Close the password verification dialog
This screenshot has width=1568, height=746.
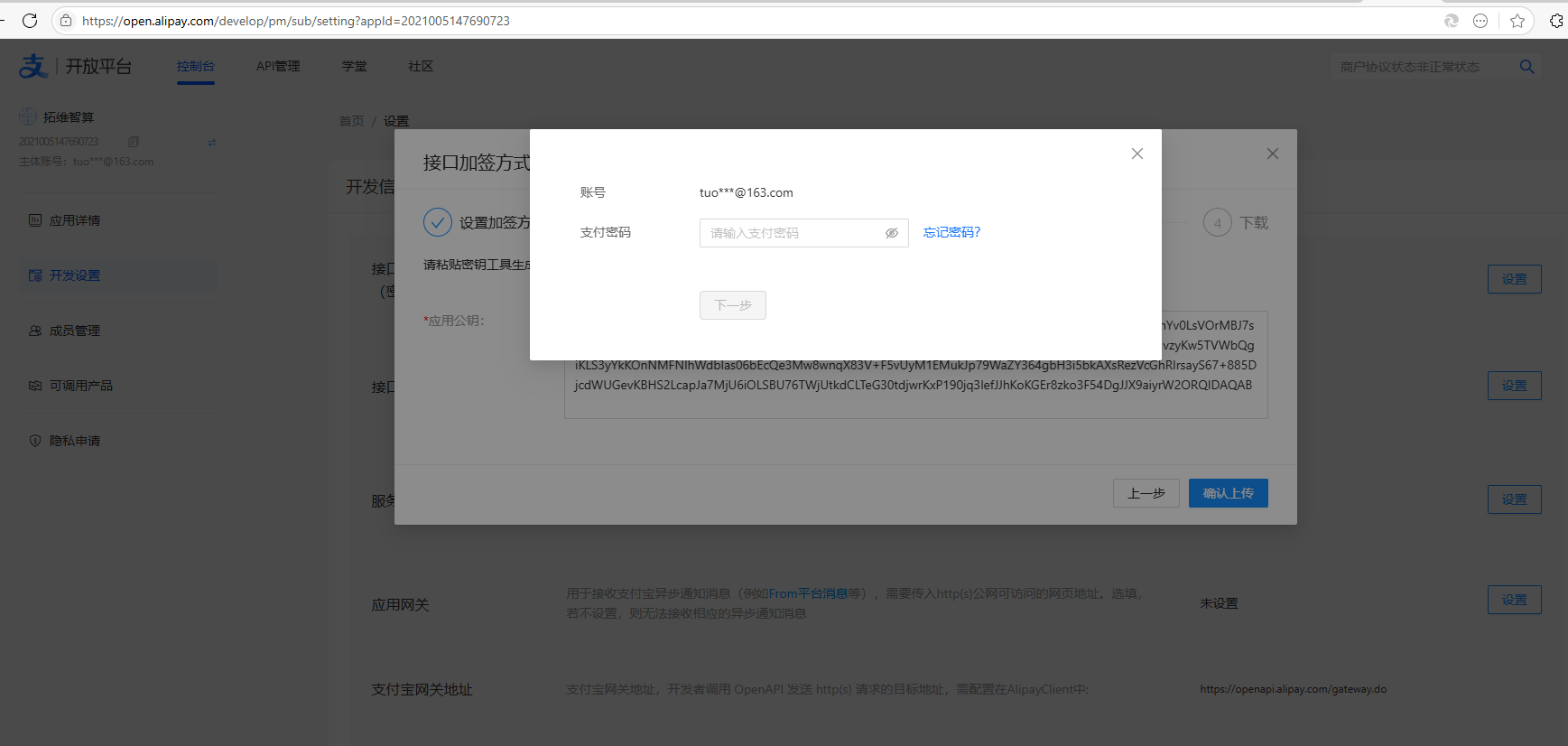[1137, 154]
